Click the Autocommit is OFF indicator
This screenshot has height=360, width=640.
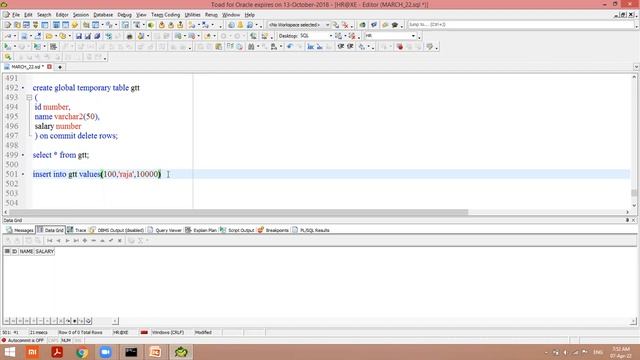coord(23,340)
